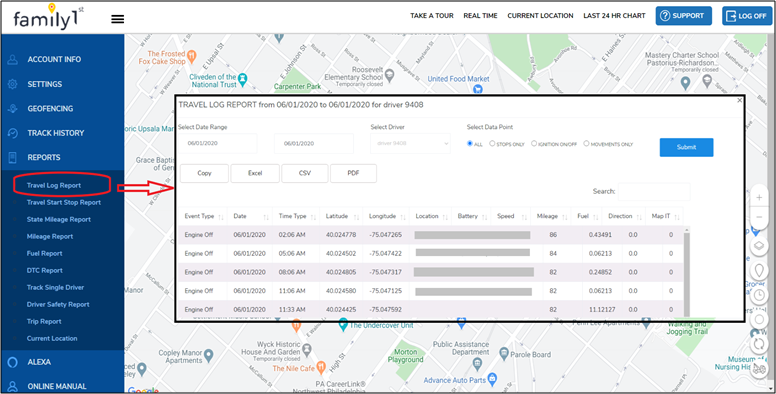Image resolution: width=776 pixels, height=394 pixels.
Task: Click Roosevelt Elementary School map pin
Action: pyautogui.click(x=389, y=75)
